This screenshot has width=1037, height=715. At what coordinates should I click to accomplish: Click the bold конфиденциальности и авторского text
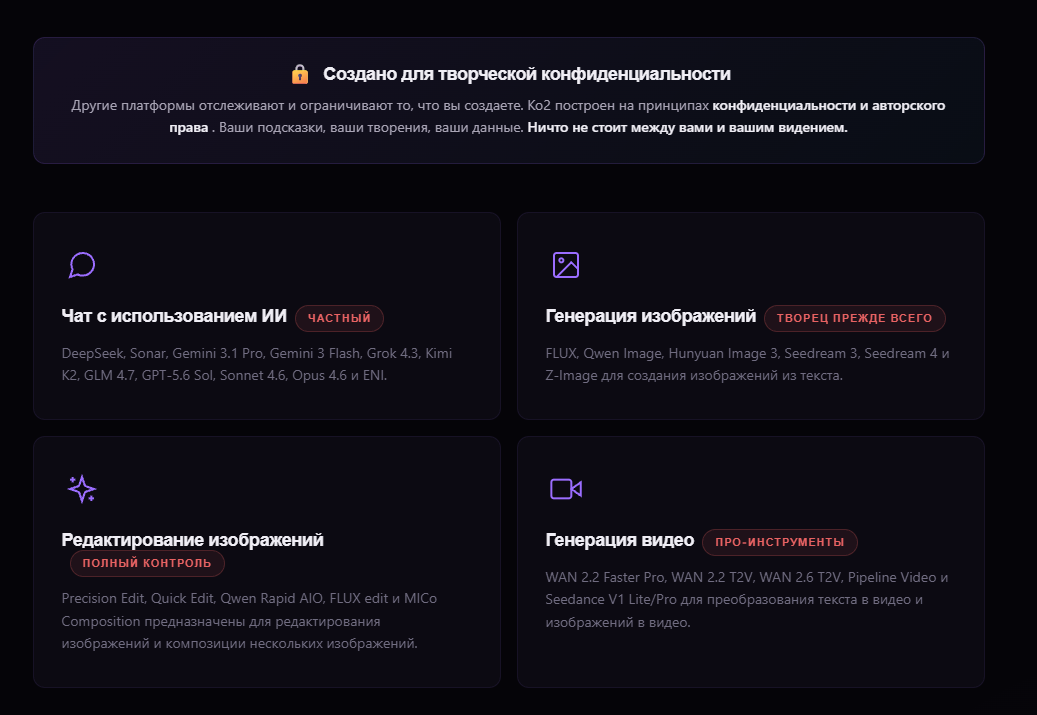[829, 106]
